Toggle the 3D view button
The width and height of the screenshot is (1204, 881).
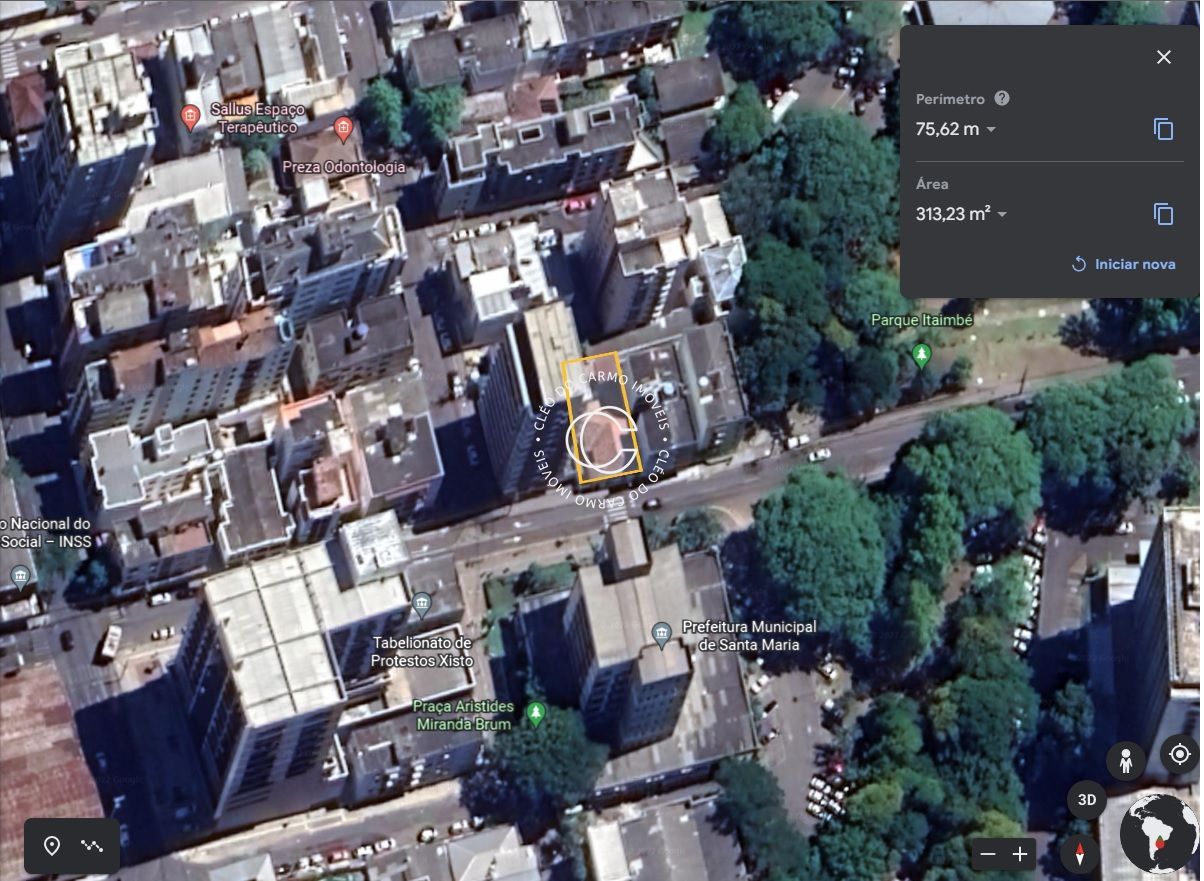point(1087,800)
